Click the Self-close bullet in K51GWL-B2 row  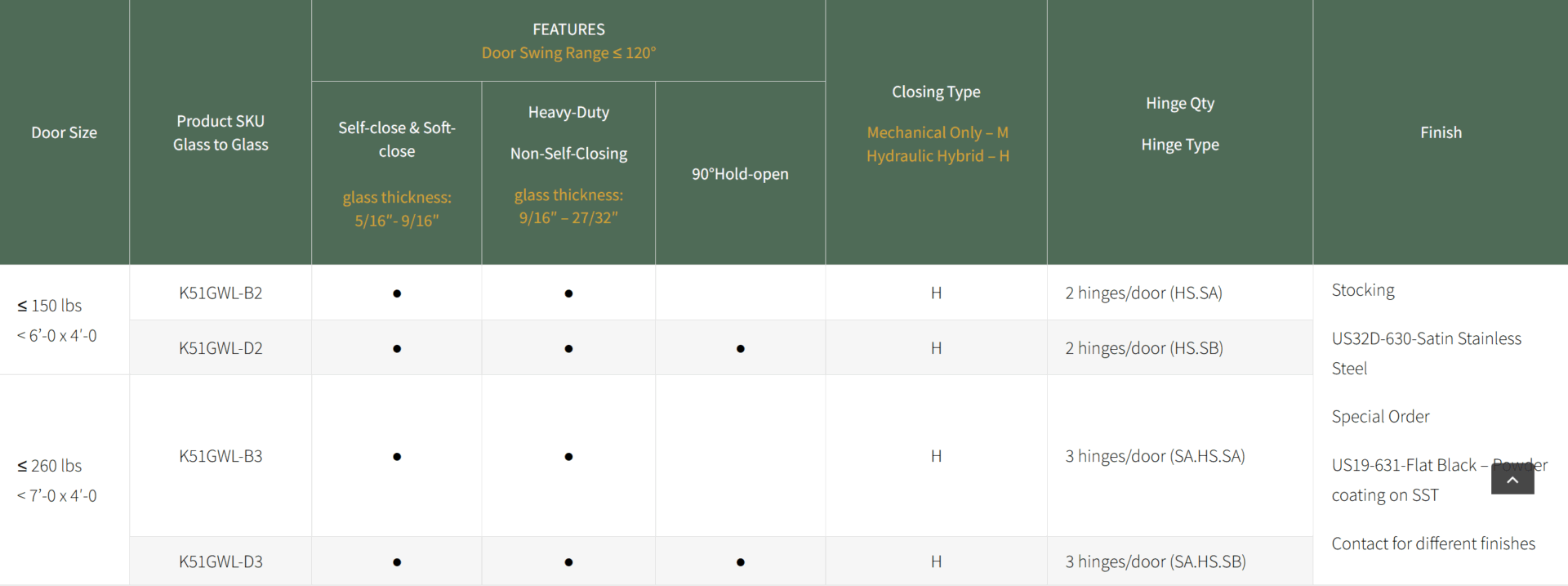[397, 293]
